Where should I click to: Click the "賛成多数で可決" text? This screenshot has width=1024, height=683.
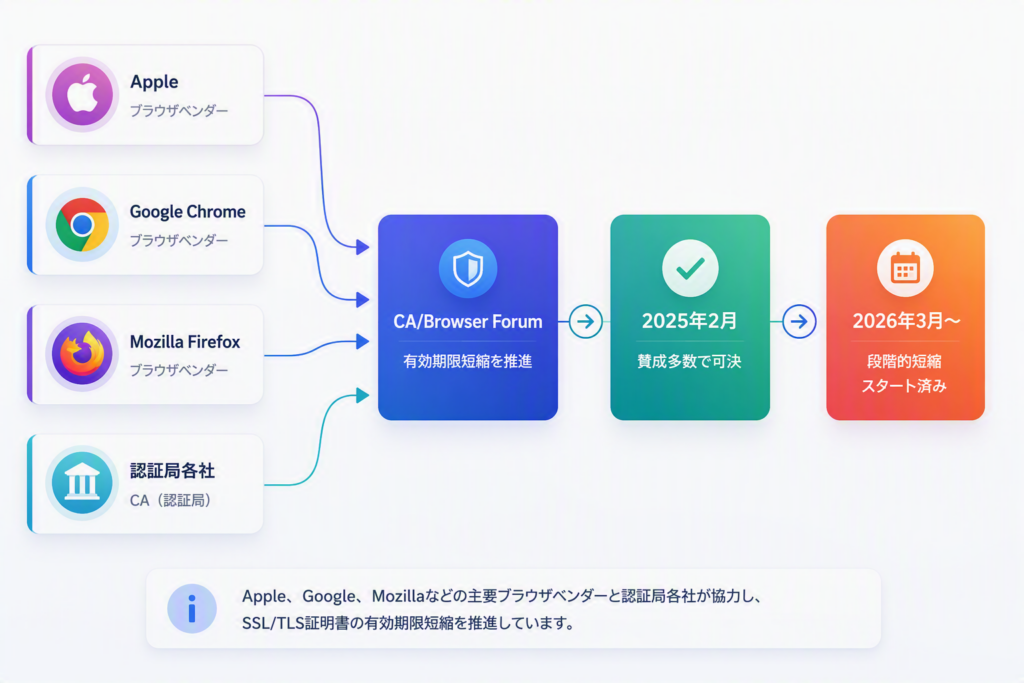(x=690, y=361)
